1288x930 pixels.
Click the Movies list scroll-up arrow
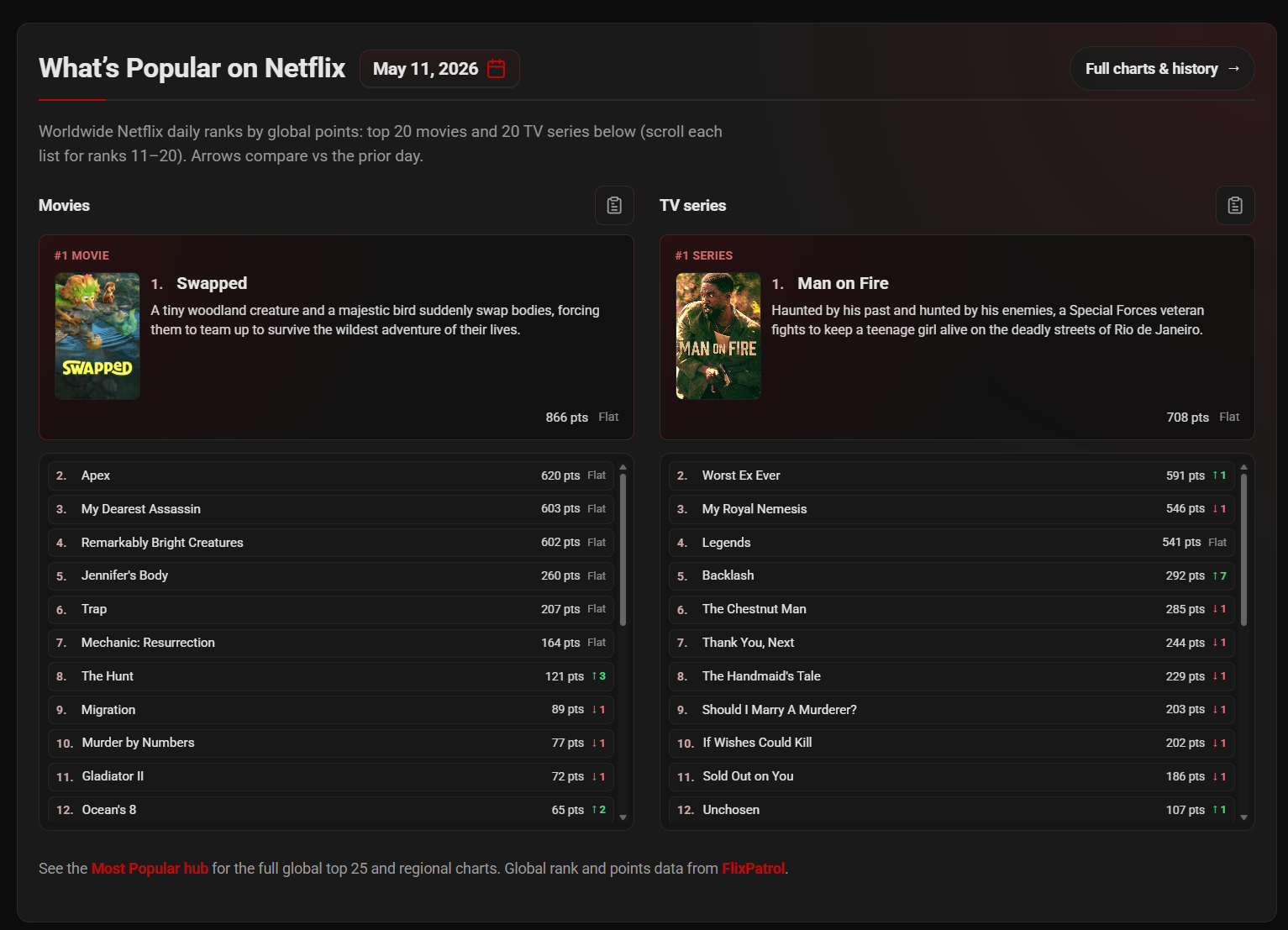[x=623, y=467]
